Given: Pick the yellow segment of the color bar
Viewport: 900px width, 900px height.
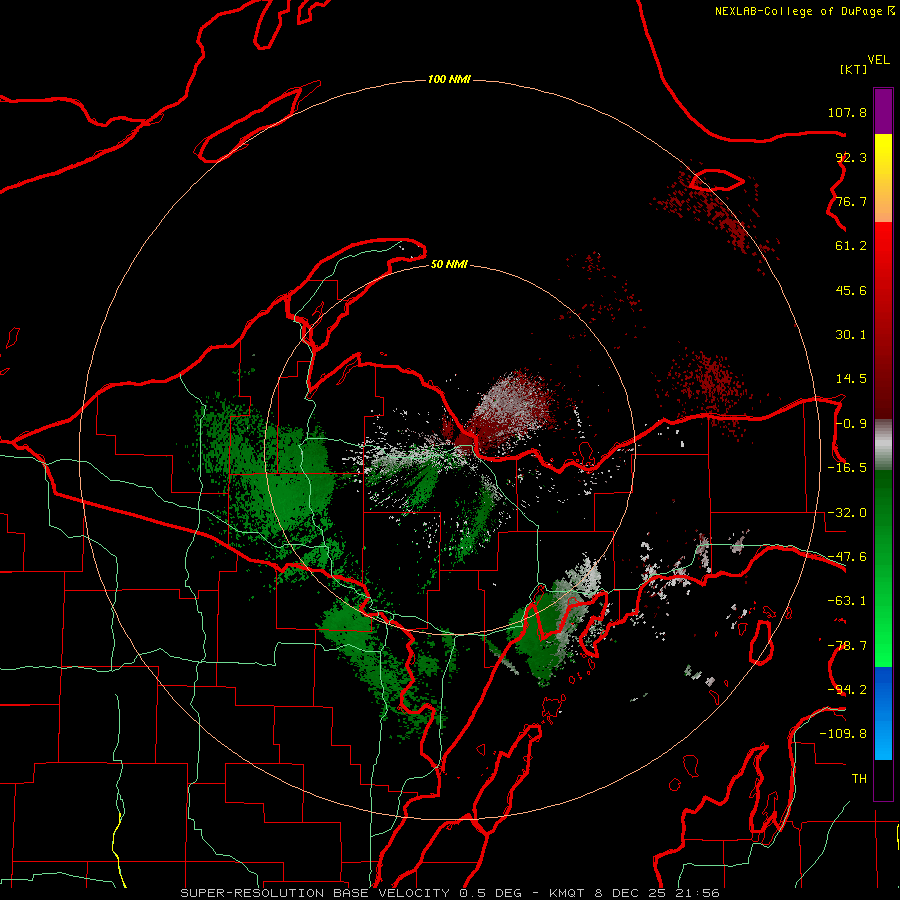Looking at the screenshot, I should [x=883, y=154].
